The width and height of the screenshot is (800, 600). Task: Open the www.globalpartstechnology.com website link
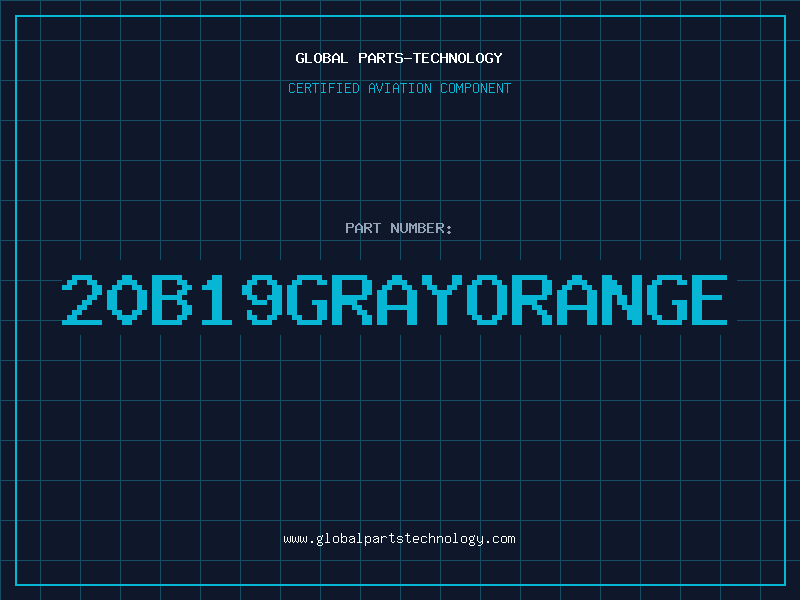[x=399, y=539]
